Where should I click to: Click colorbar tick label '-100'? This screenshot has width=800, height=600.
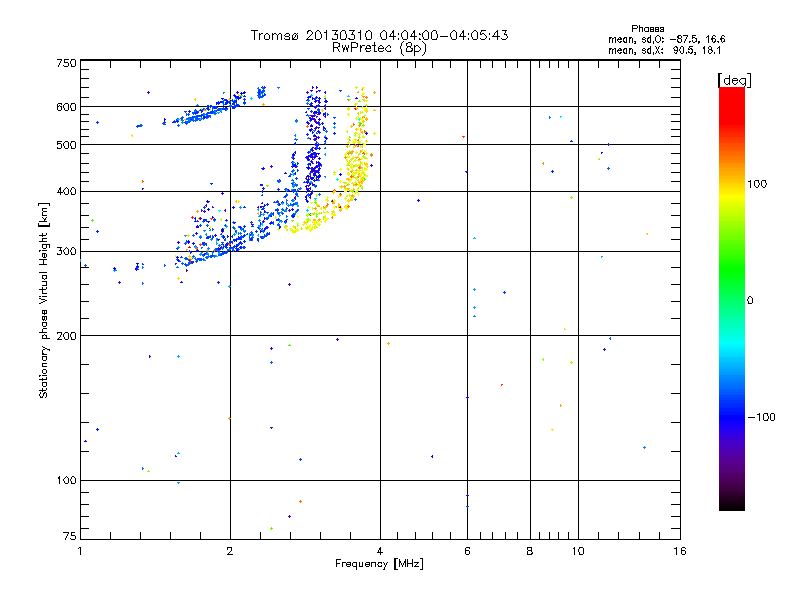pos(761,417)
